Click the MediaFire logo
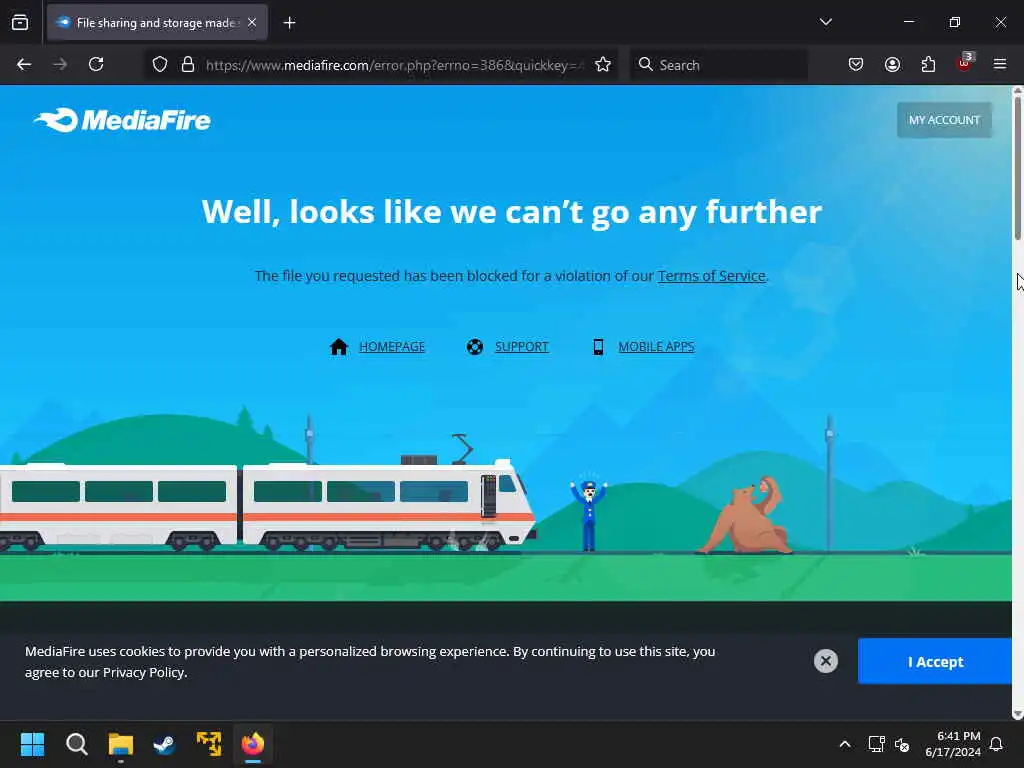Image resolution: width=1024 pixels, height=768 pixels. pos(122,120)
